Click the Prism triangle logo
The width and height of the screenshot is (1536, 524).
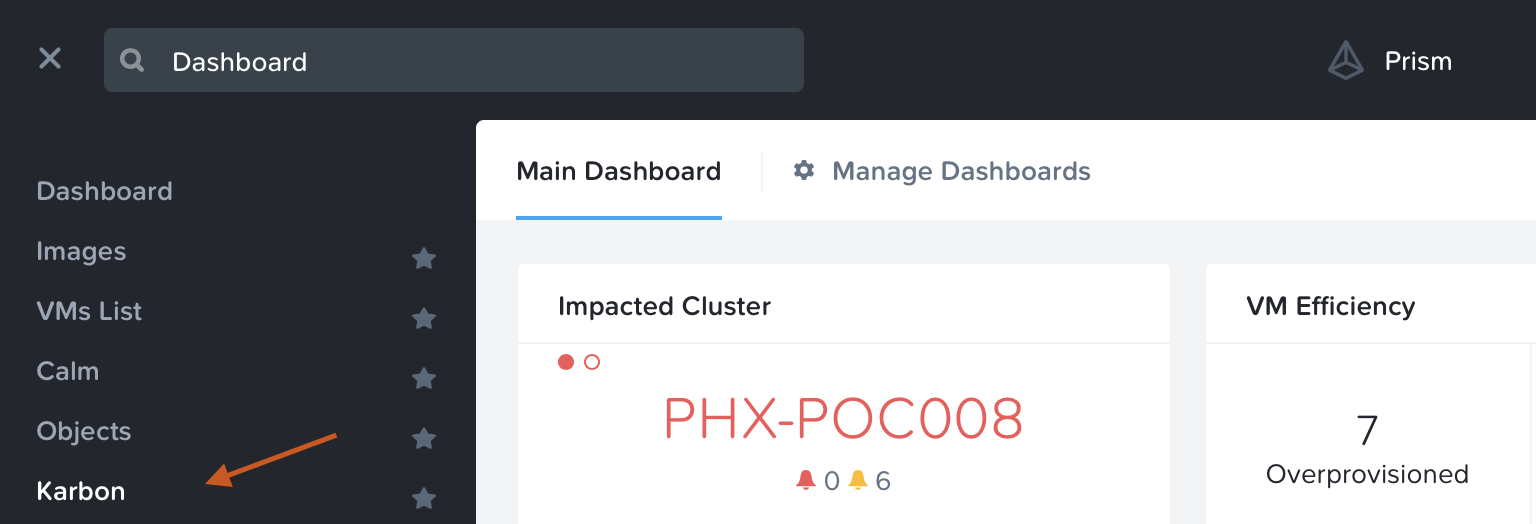tap(1345, 61)
